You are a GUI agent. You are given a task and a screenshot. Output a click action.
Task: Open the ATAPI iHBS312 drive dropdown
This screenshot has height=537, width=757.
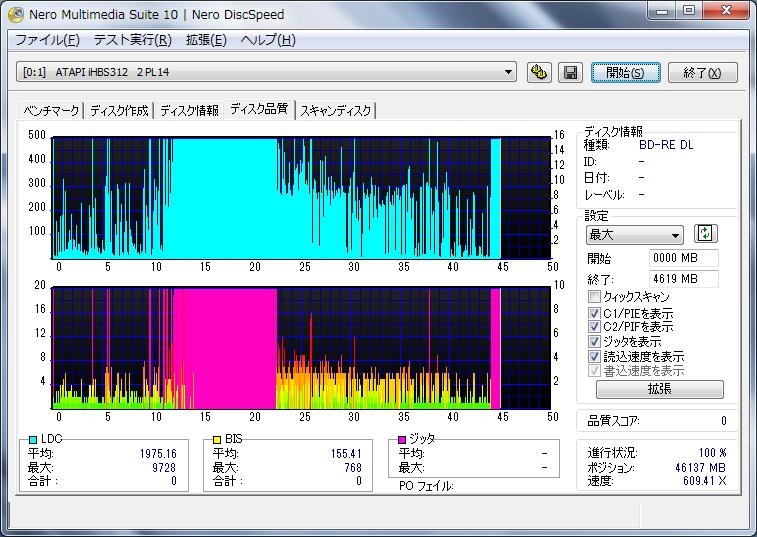coord(266,72)
